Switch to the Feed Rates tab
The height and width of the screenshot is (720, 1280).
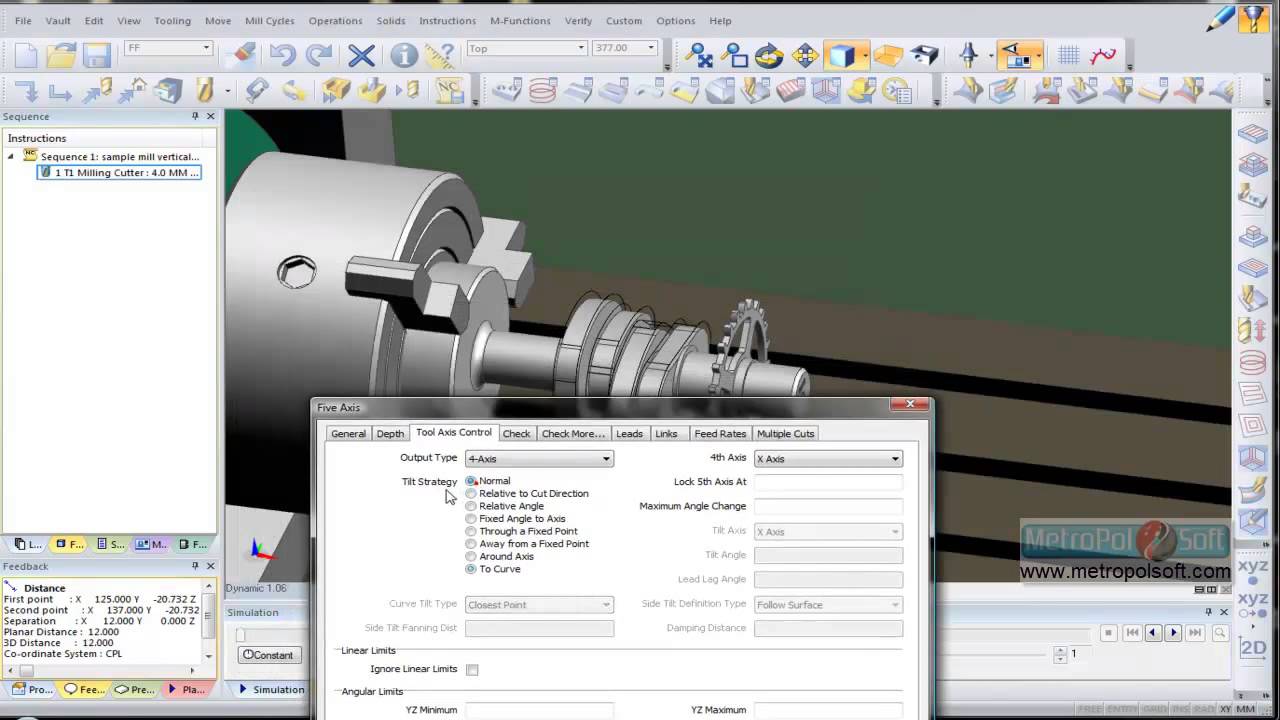point(720,434)
